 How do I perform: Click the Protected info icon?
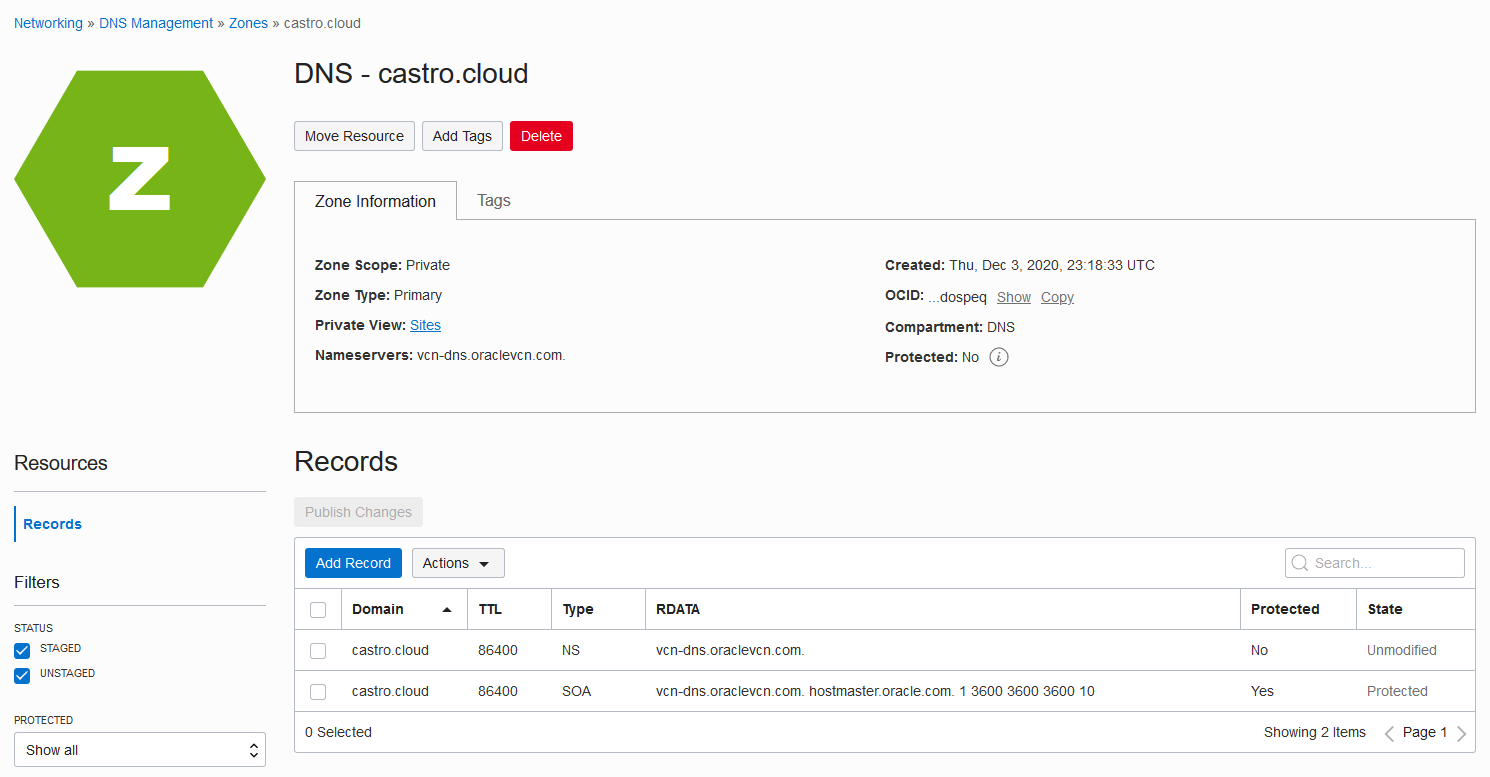point(998,357)
